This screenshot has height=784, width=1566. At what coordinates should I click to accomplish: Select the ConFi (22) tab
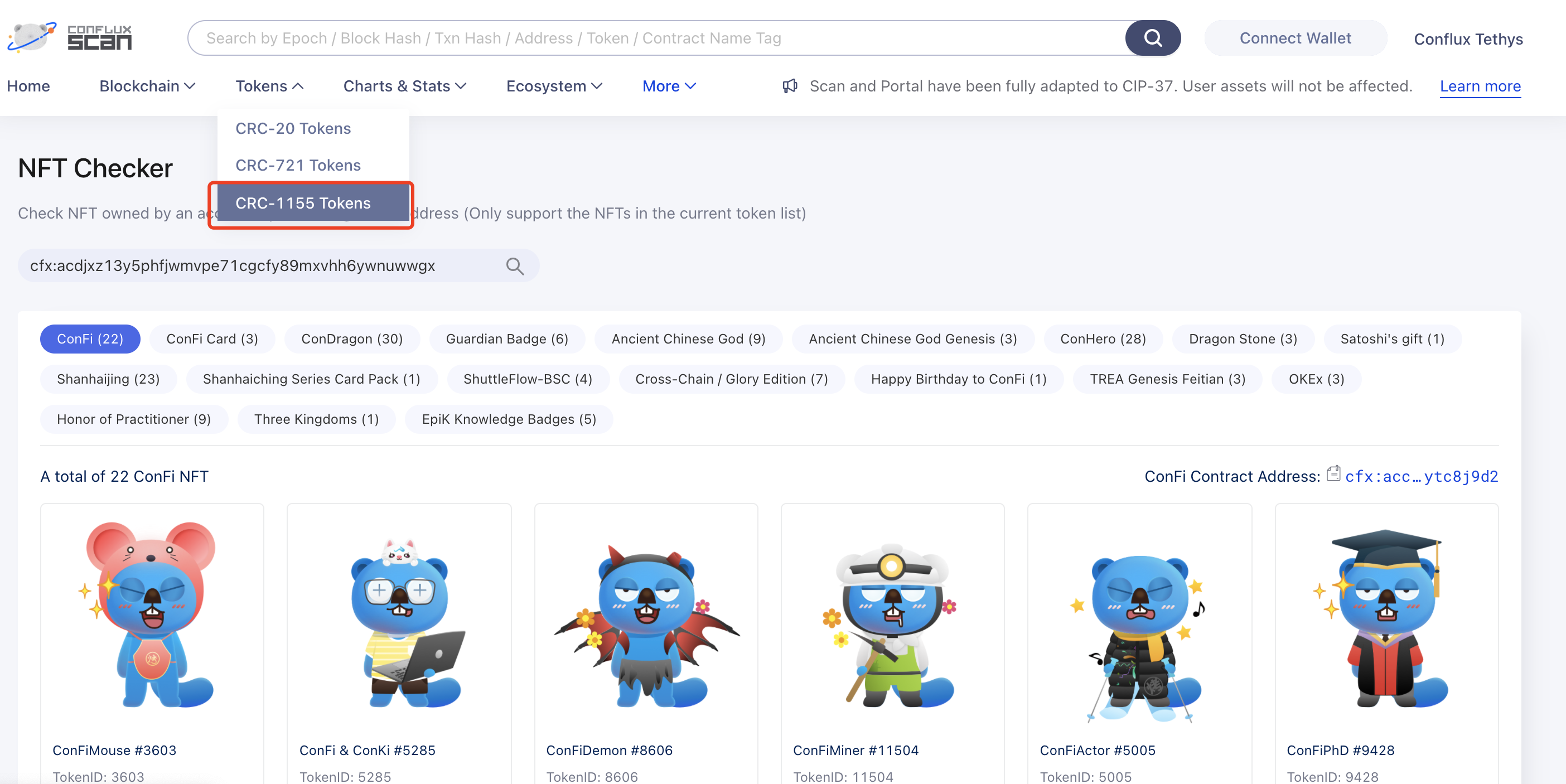click(x=90, y=338)
